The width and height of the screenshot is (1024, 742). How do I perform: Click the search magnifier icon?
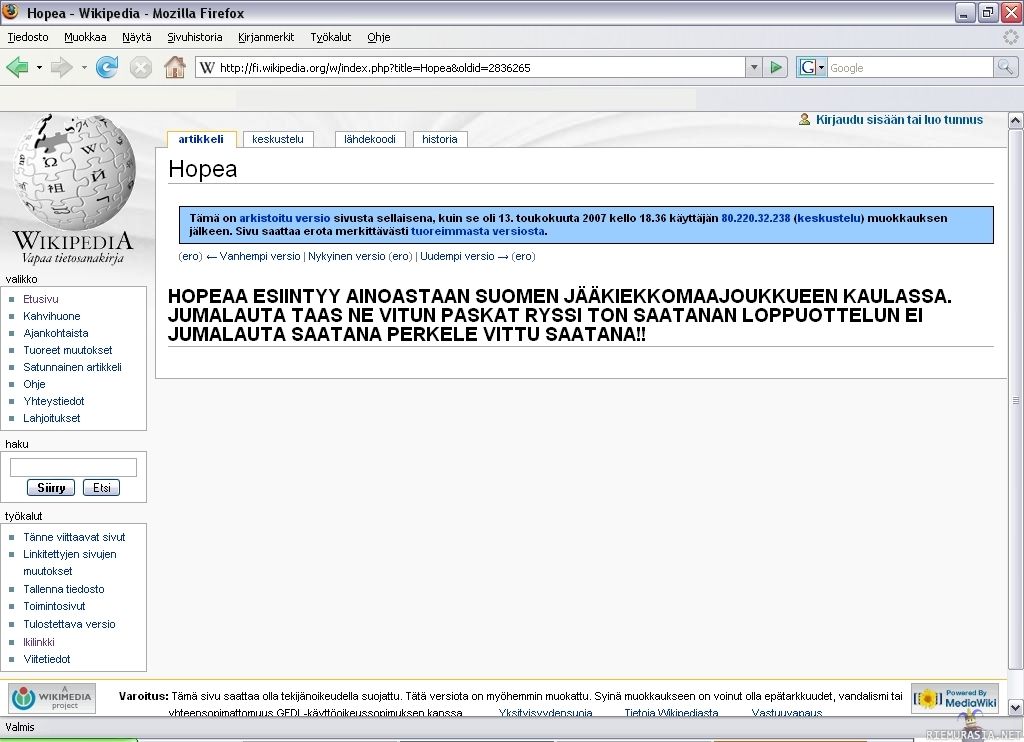click(x=1005, y=68)
